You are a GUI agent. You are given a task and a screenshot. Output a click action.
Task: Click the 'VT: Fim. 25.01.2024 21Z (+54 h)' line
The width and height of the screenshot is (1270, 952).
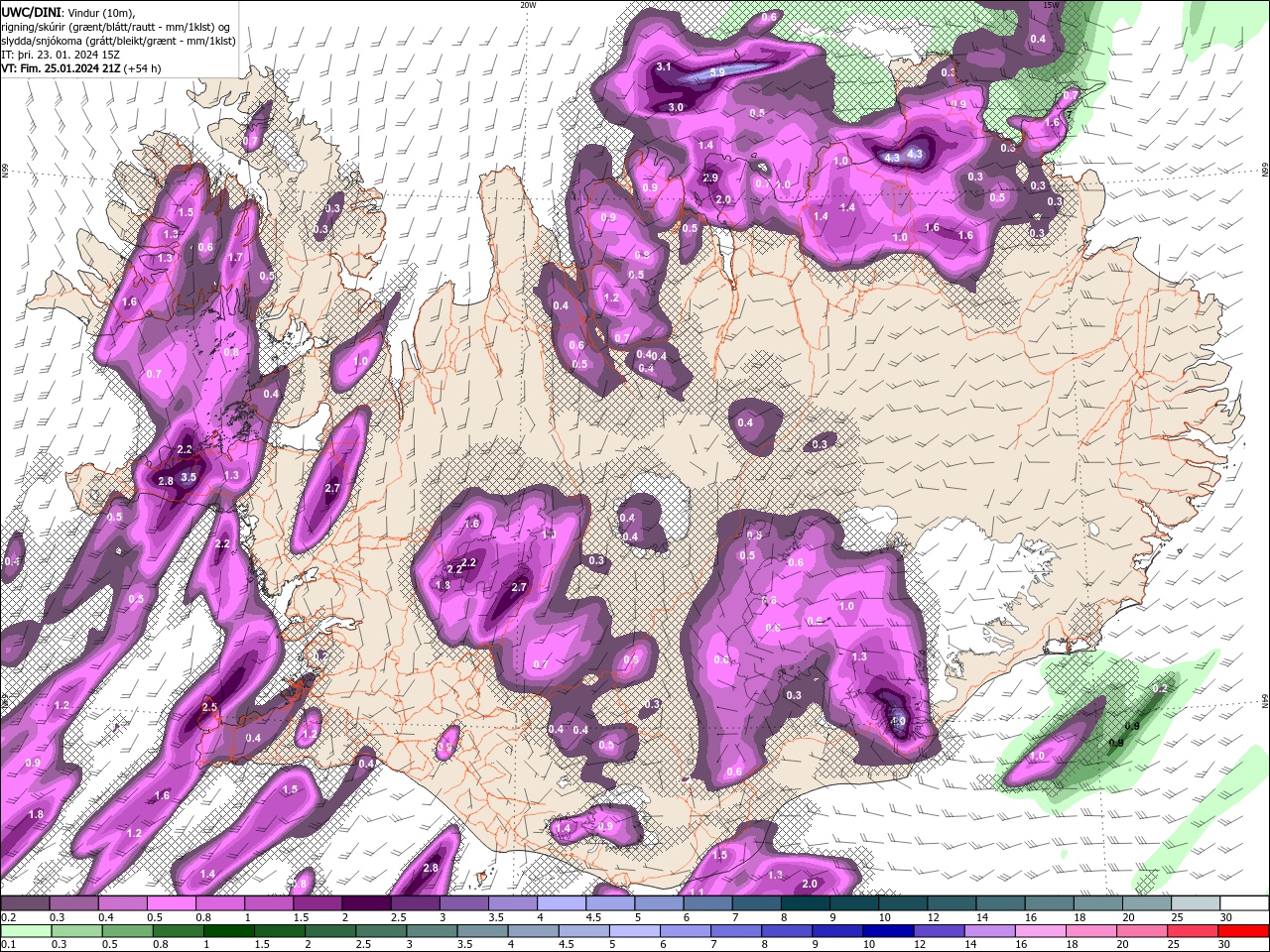[x=80, y=68]
